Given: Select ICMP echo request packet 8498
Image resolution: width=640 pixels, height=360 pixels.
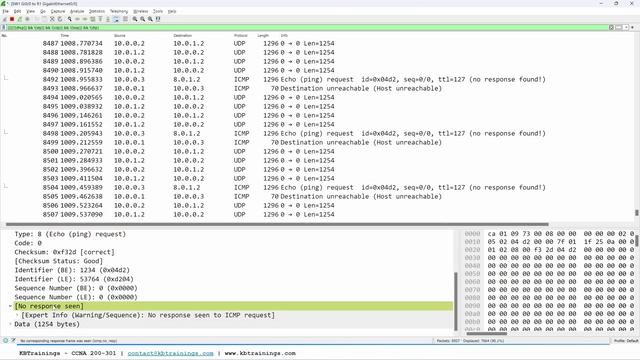Looking at the screenshot, I should [x=317, y=133].
